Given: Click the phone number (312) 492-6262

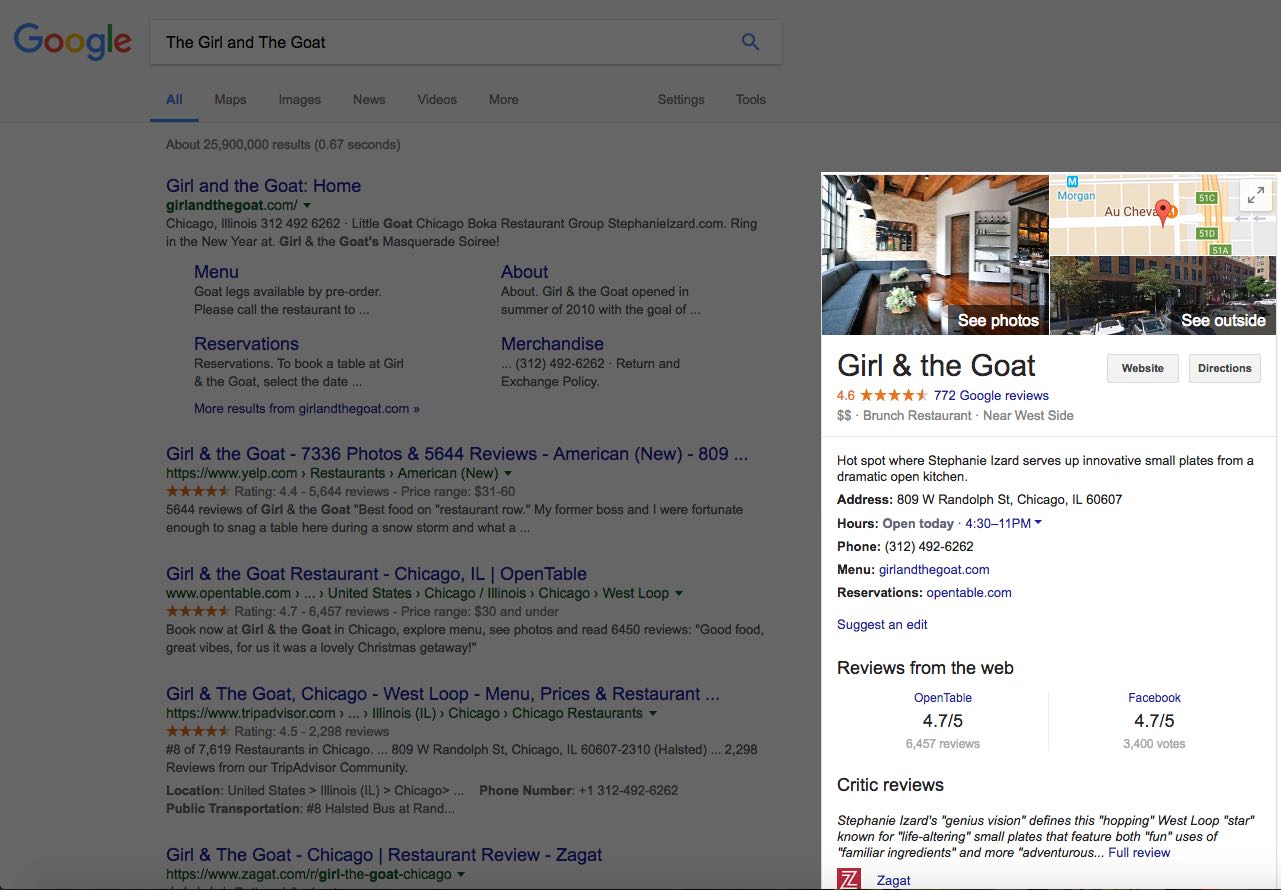Looking at the screenshot, I should 929,546.
